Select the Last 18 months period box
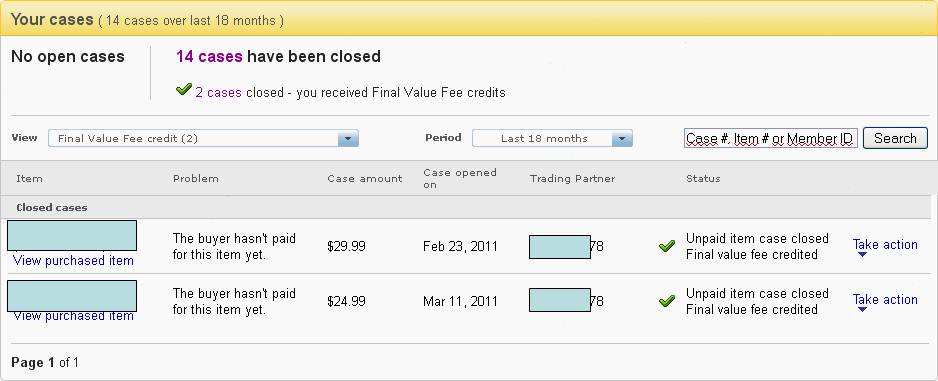The image size is (938, 381). (x=552, y=139)
